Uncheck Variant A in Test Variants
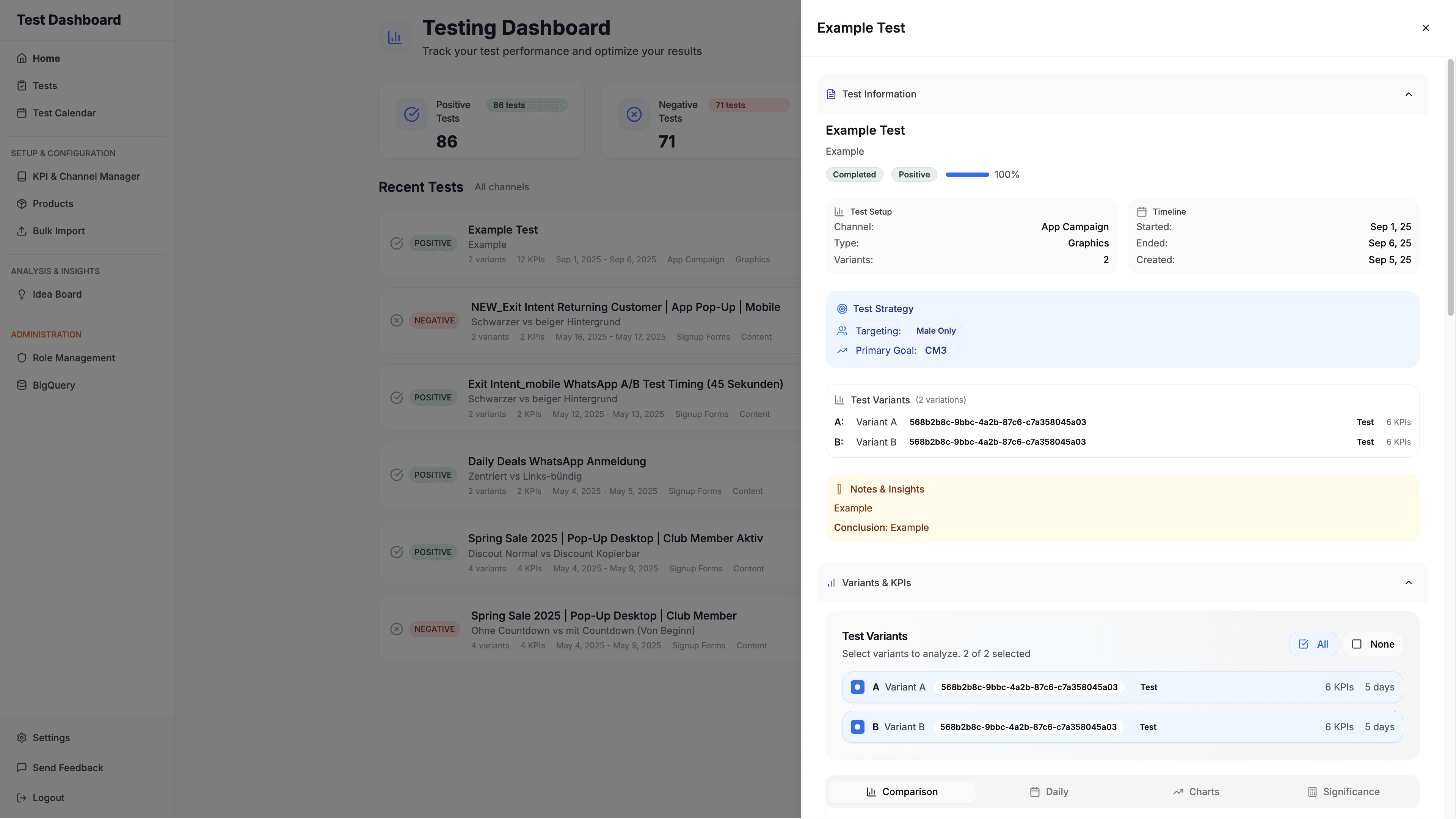This screenshot has width=1456, height=819. click(857, 687)
